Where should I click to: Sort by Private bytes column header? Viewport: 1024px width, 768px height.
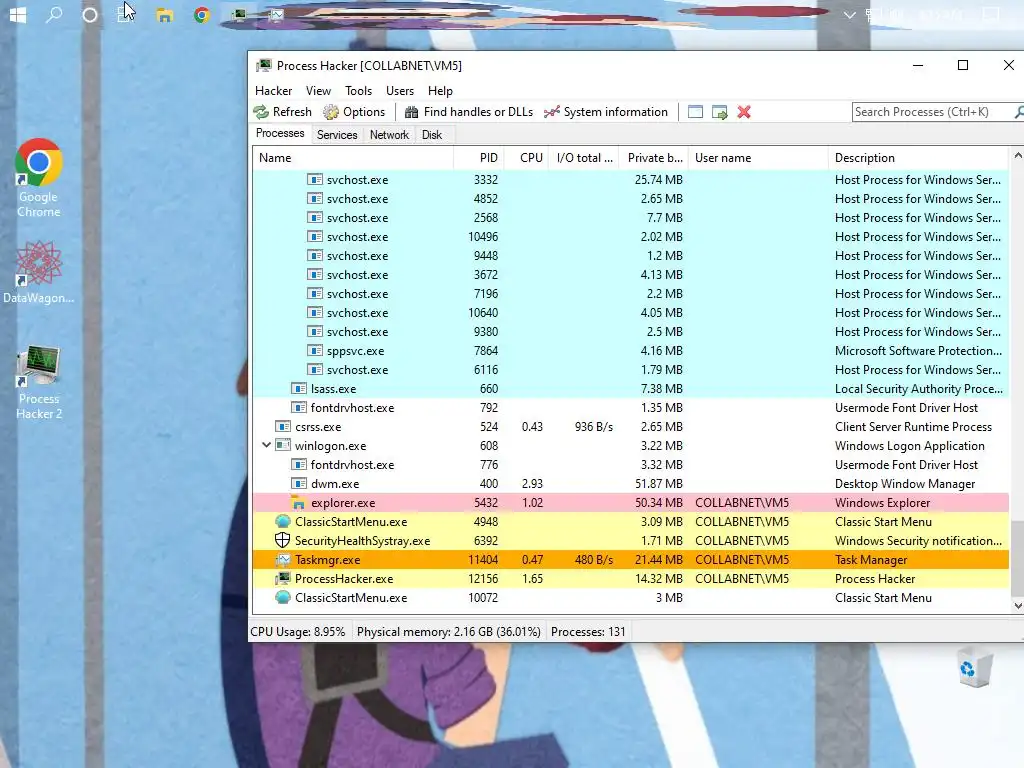coord(654,158)
